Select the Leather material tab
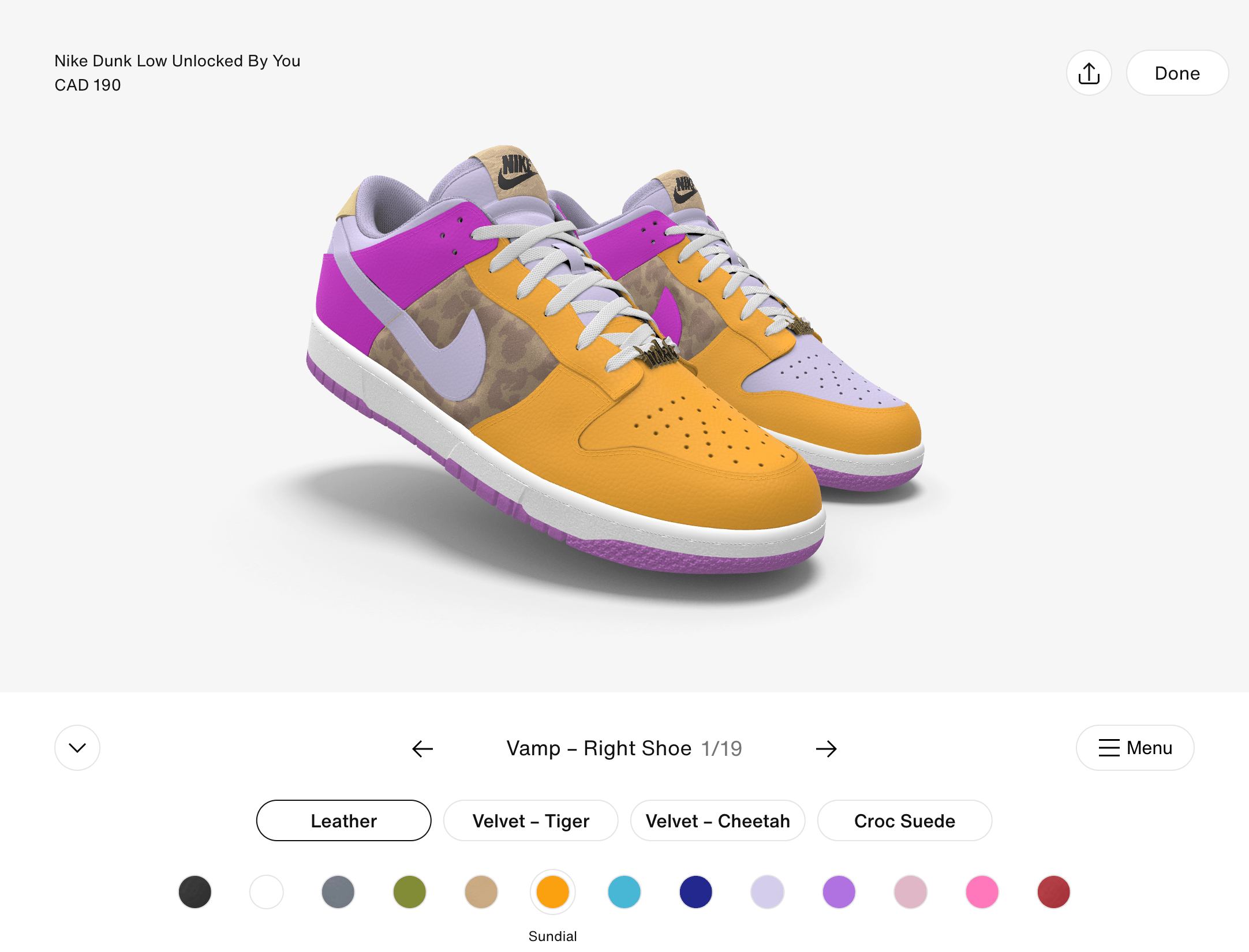1249x952 pixels. pos(343,820)
